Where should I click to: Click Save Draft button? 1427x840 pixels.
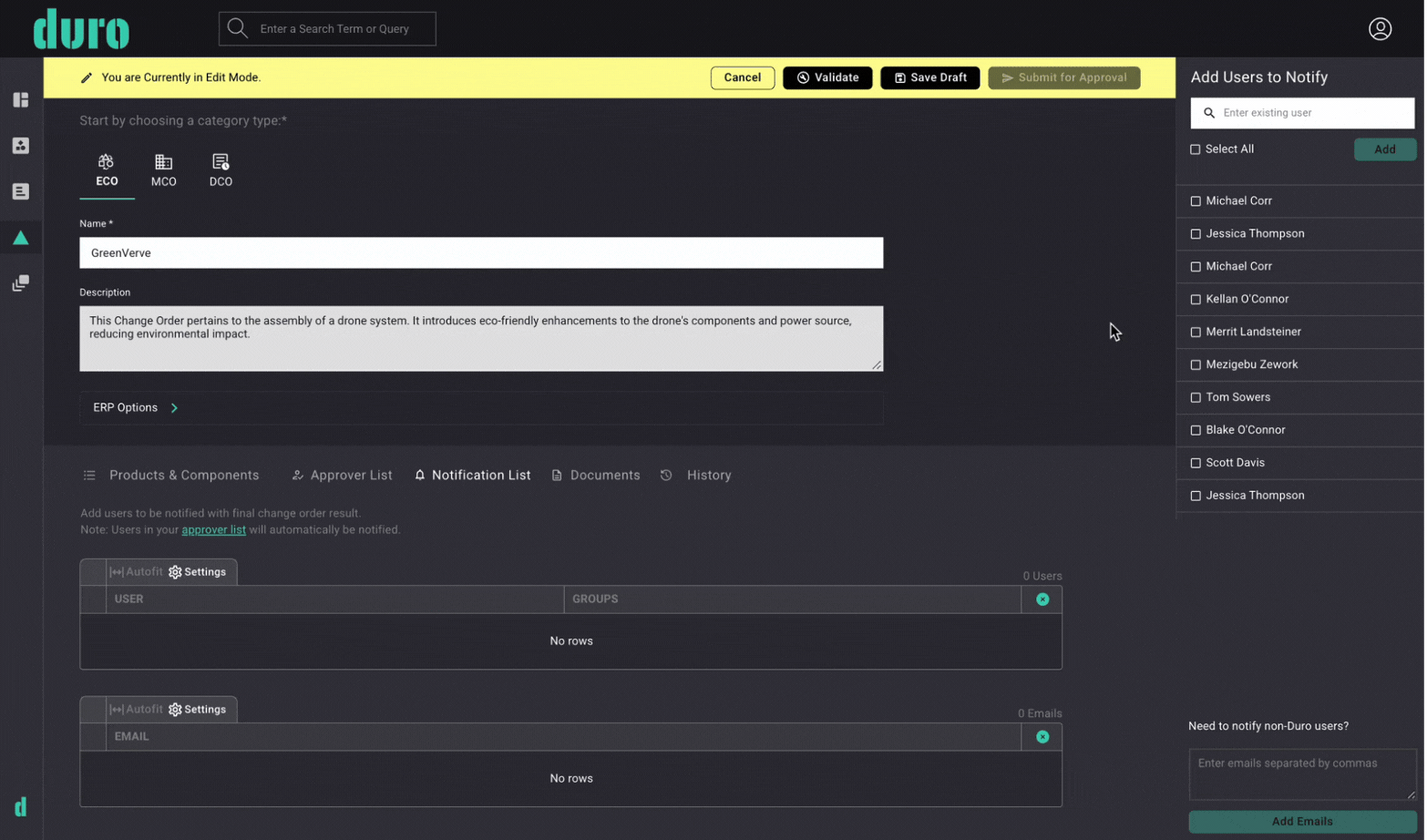tap(931, 78)
